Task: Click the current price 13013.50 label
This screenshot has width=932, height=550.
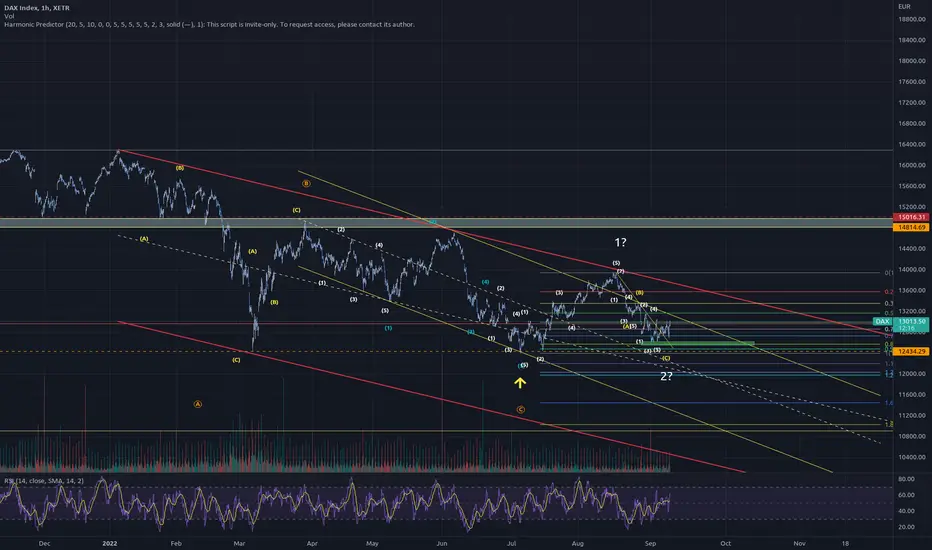Action: [911, 321]
